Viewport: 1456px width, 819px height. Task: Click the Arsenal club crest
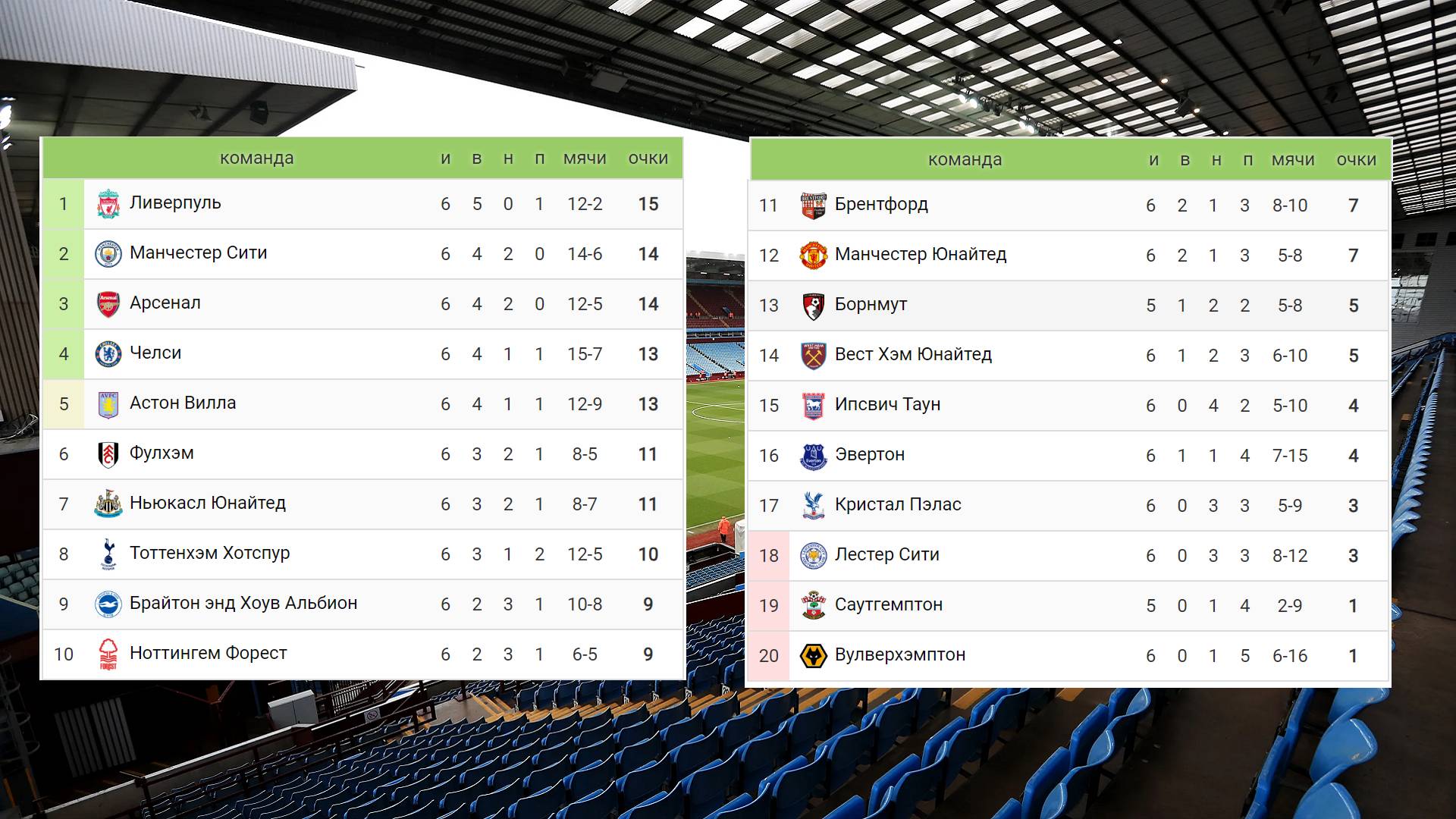[108, 304]
